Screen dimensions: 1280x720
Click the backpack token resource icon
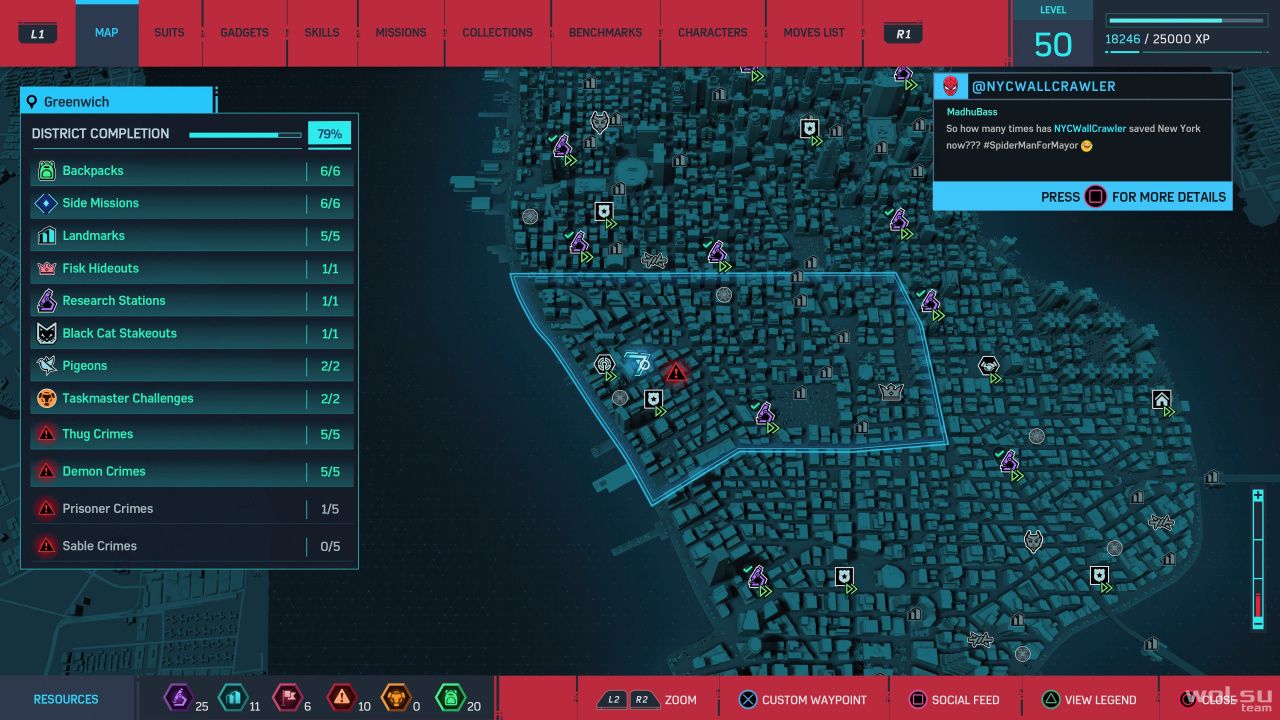(x=450, y=697)
